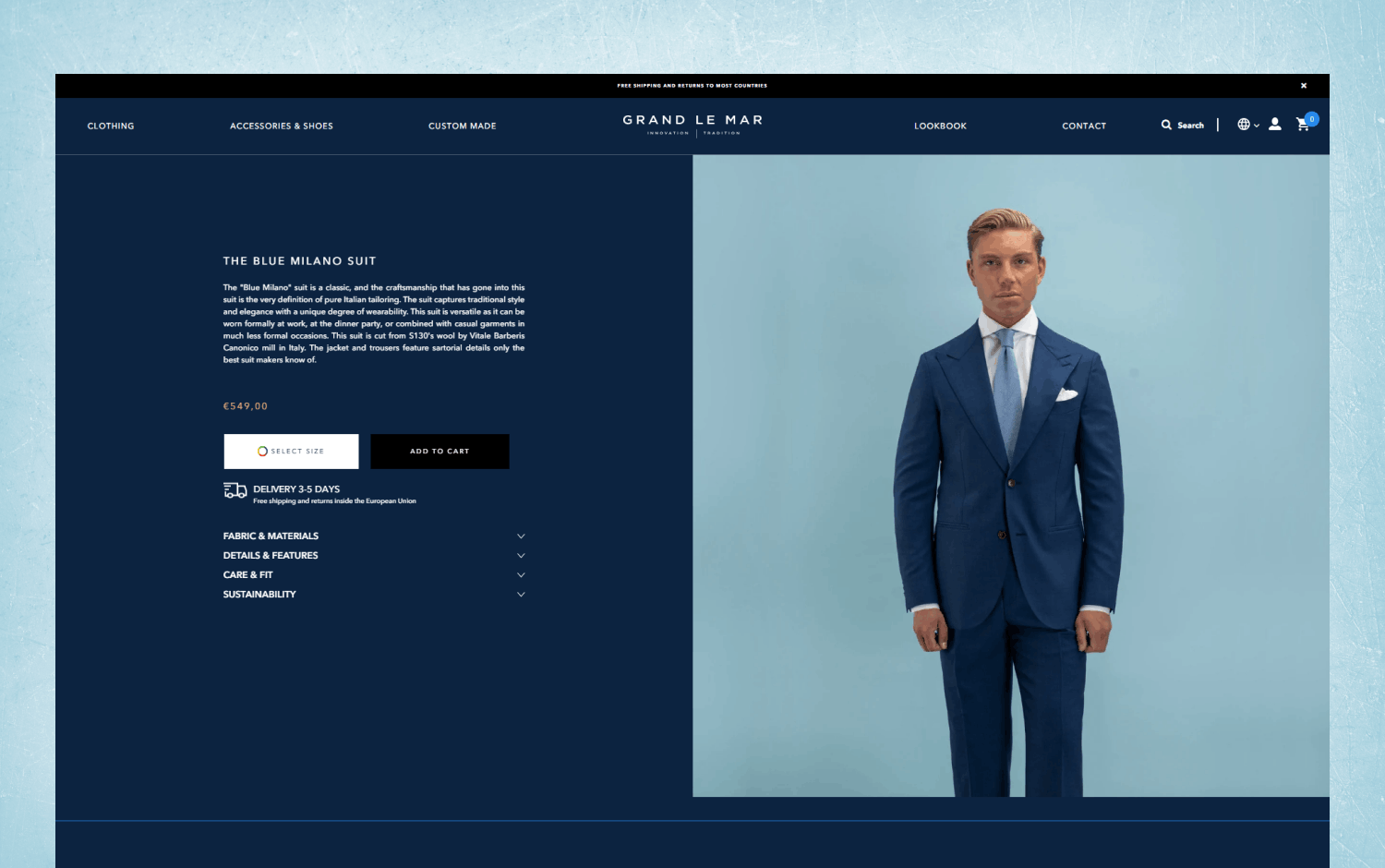Open the shopping cart icon

1302,125
